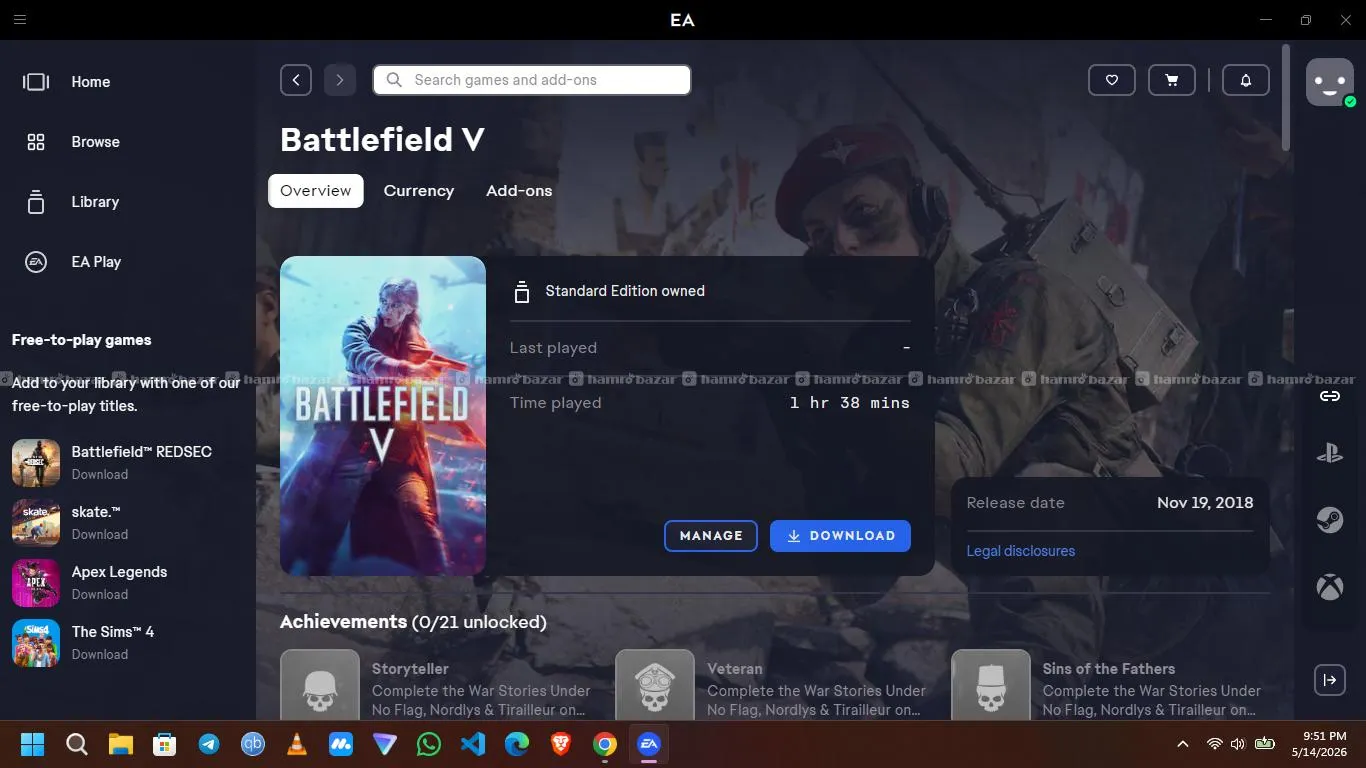
Task: Click the PlayStation account icon
Action: (x=1330, y=454)
